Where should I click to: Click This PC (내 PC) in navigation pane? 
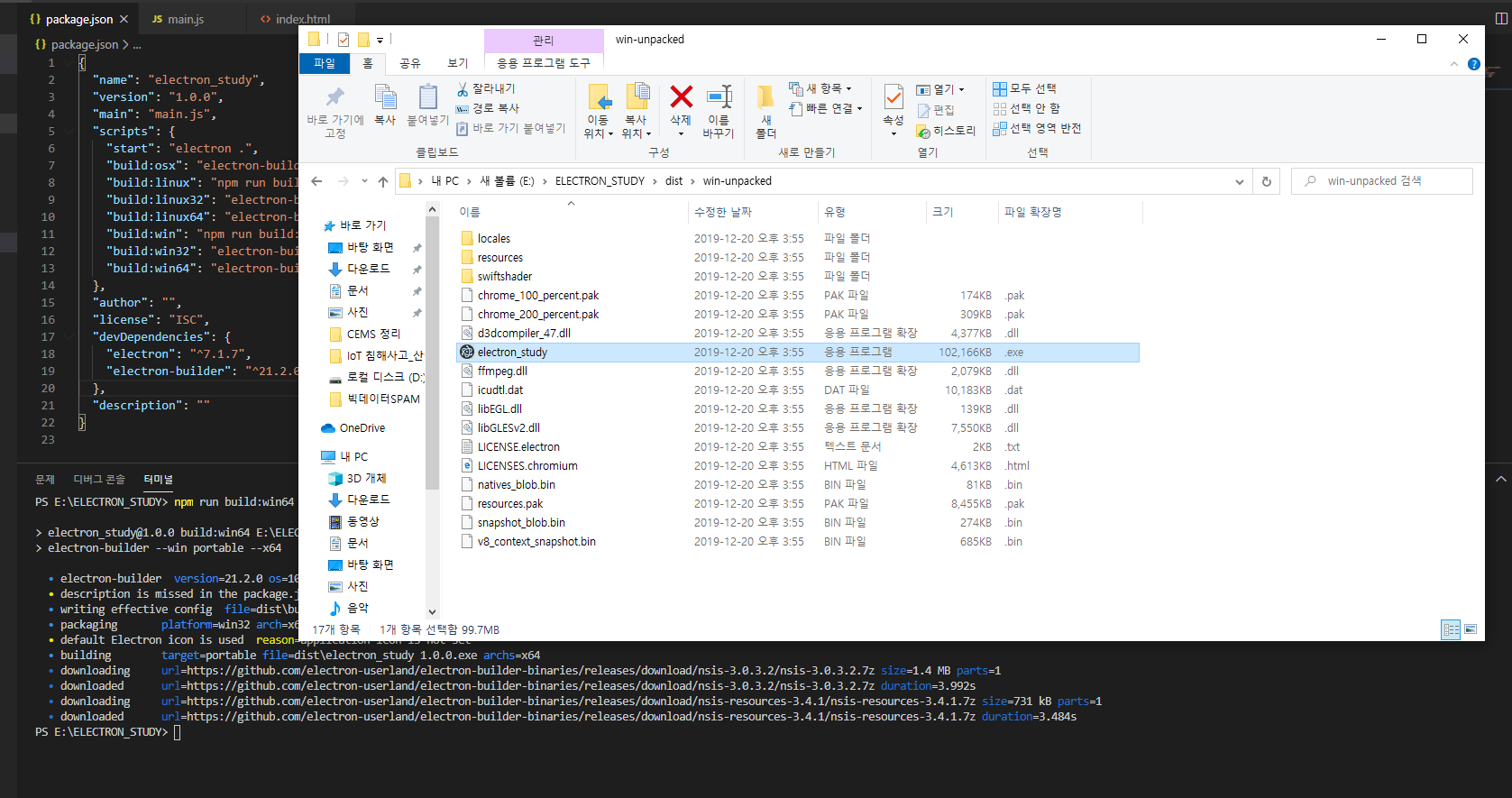pos(353,457)
